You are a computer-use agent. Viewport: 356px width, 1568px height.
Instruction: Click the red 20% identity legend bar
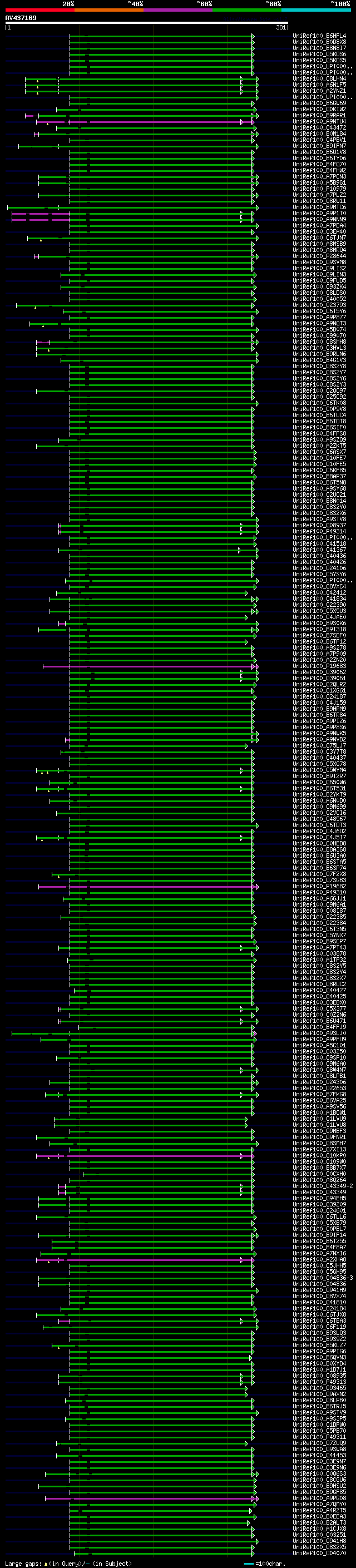[39, 11]
